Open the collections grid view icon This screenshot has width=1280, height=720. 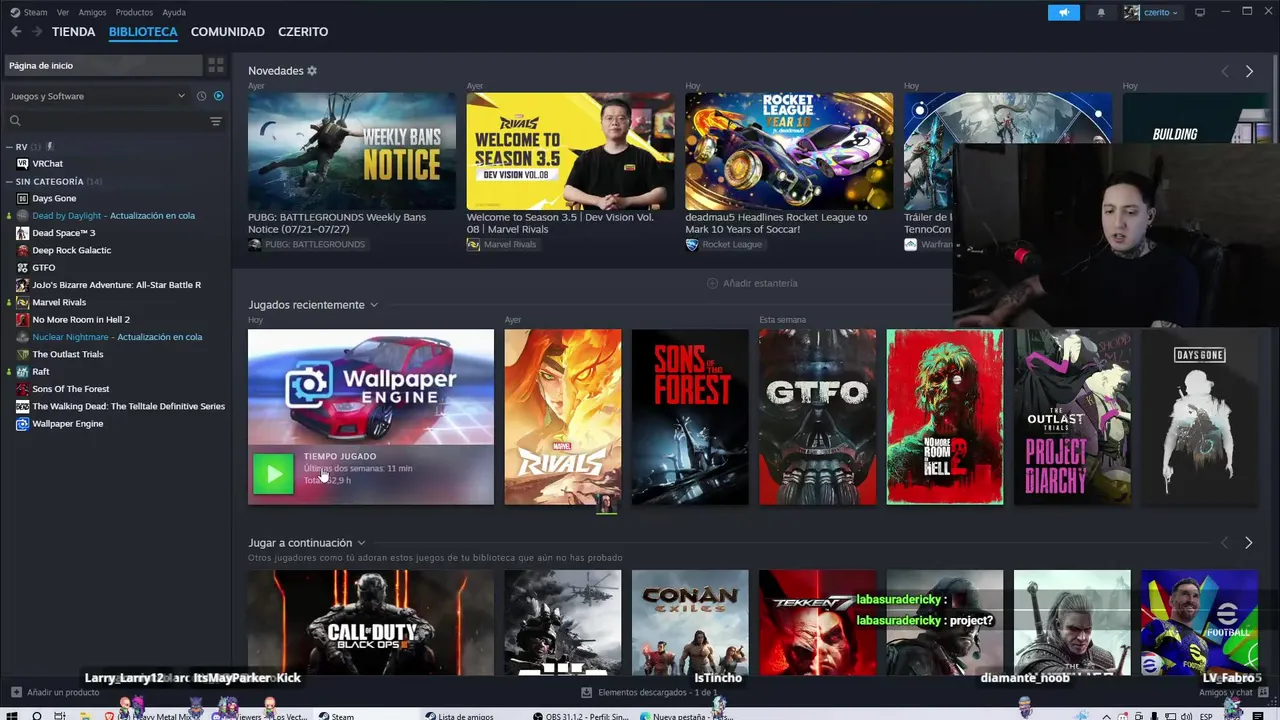pyautogui.click(x=216, y=65)
